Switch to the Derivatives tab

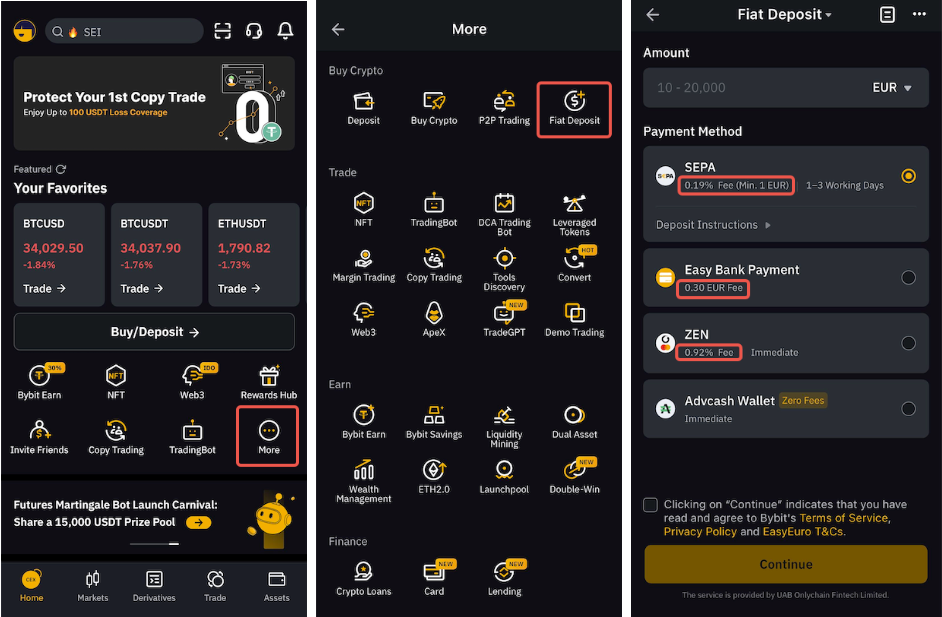click(x=154, y=586)
